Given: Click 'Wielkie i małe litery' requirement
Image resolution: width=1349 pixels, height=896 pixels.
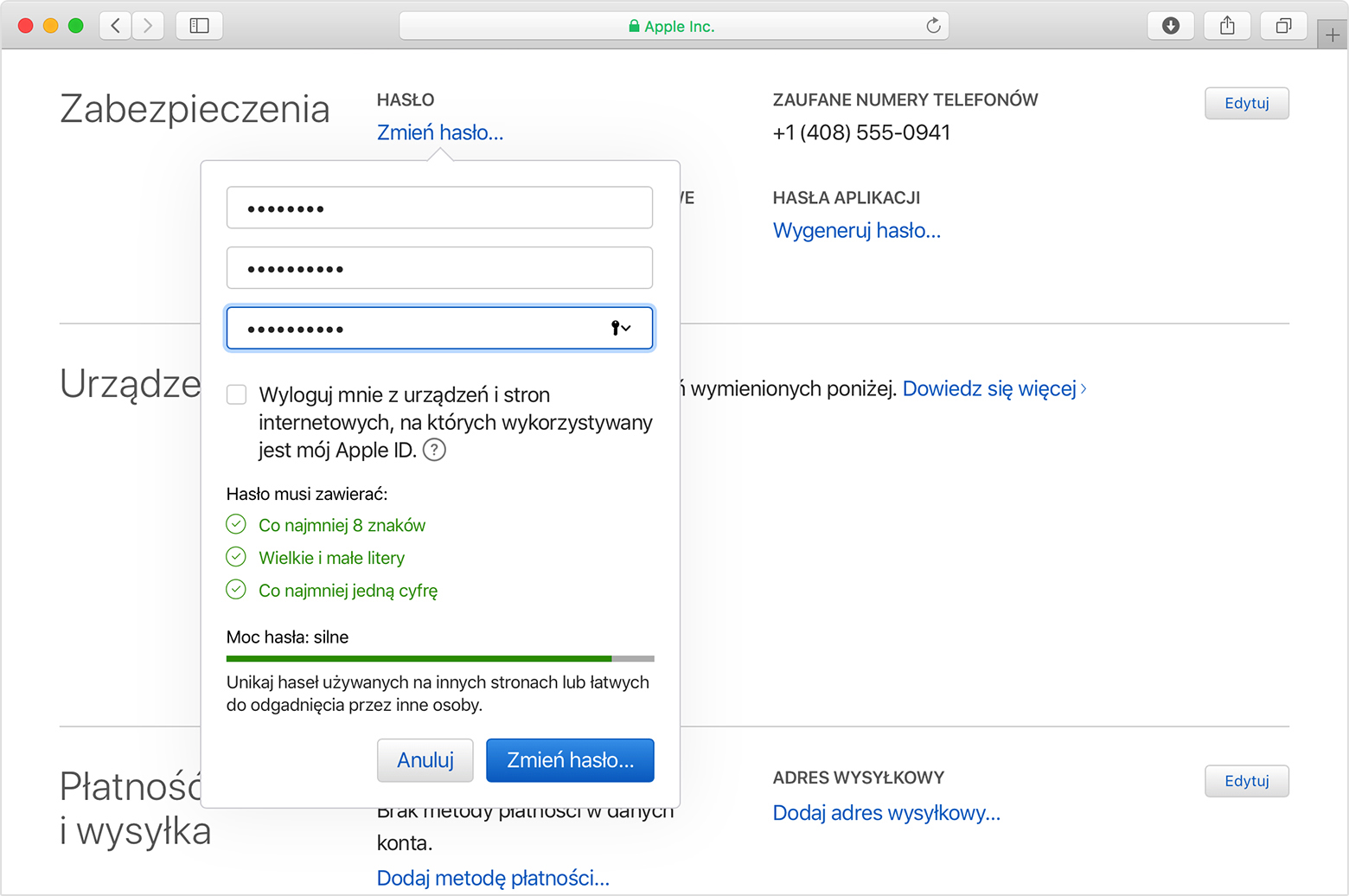Looking at the screenshot, I should [332, 558].
